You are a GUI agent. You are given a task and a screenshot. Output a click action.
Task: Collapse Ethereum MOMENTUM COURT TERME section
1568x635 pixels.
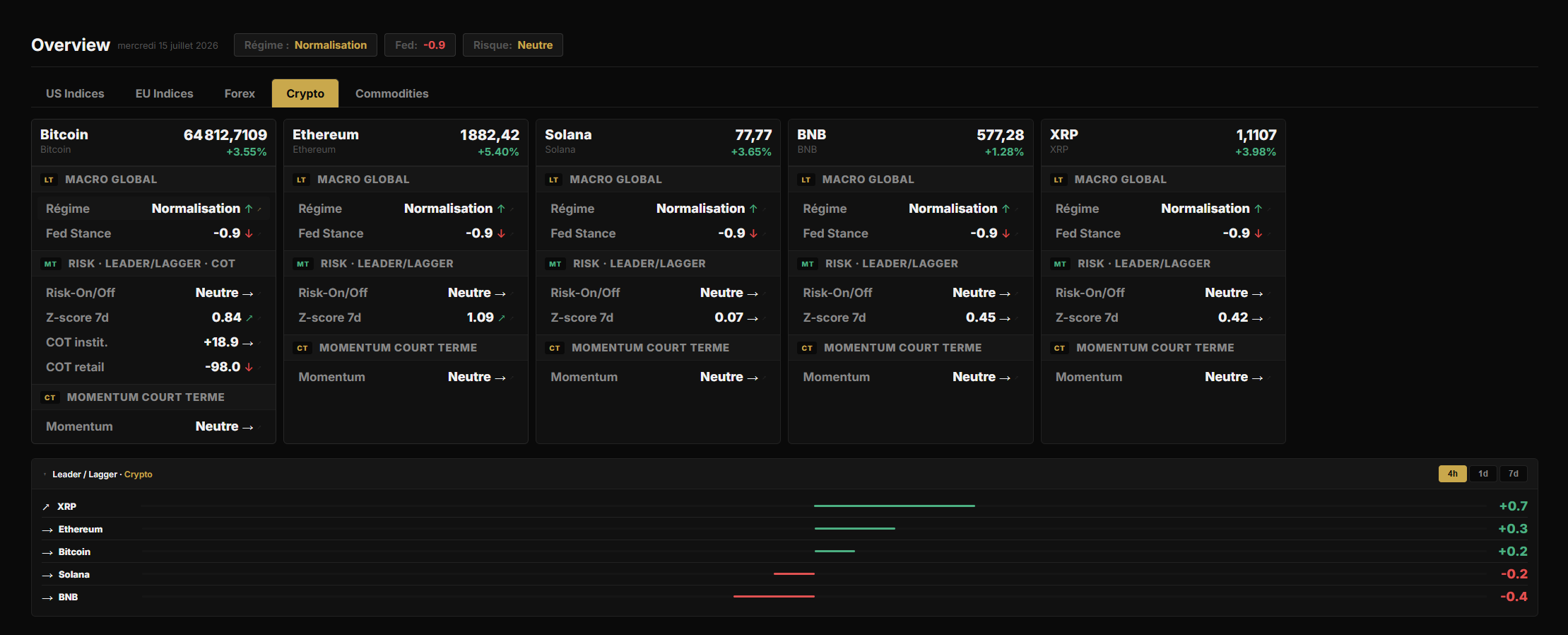click(406, 348)
